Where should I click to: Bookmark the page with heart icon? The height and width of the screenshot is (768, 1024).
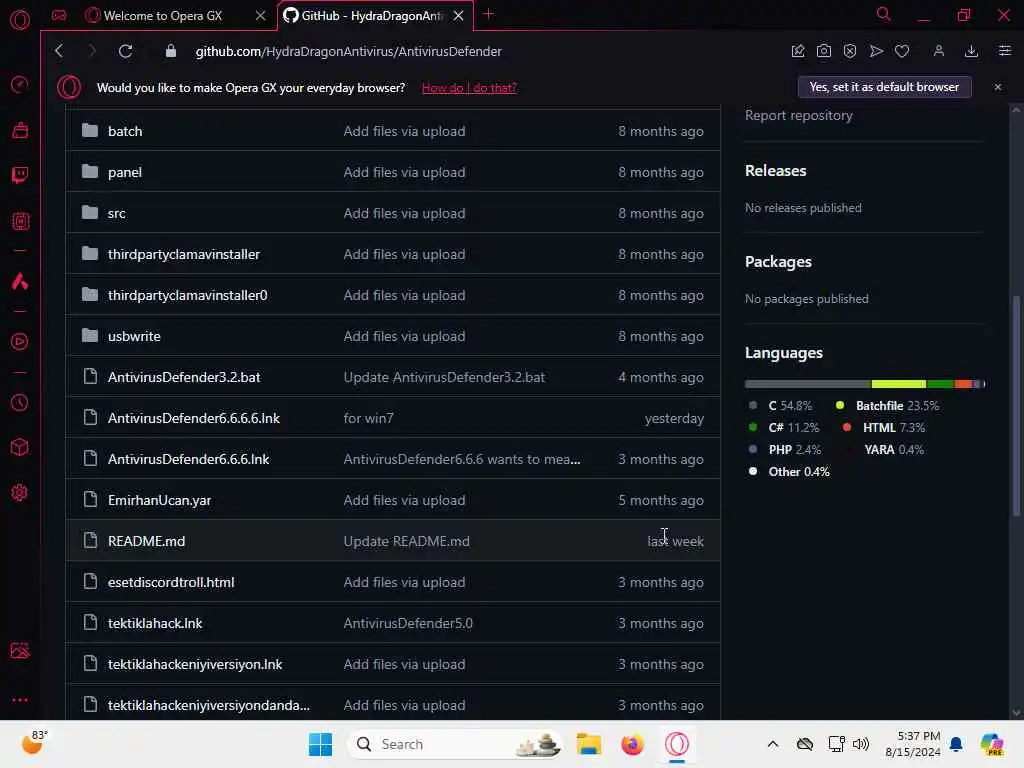pos(902,51)
